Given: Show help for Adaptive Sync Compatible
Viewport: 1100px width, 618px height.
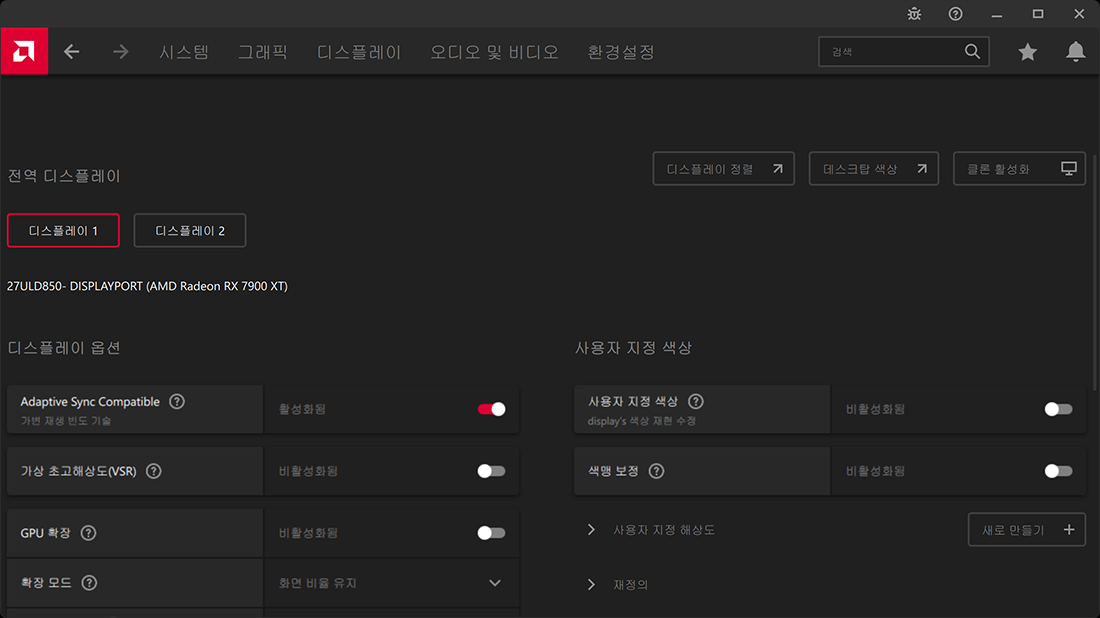Looking at the screenshot, I should click(x=177, y=402).
